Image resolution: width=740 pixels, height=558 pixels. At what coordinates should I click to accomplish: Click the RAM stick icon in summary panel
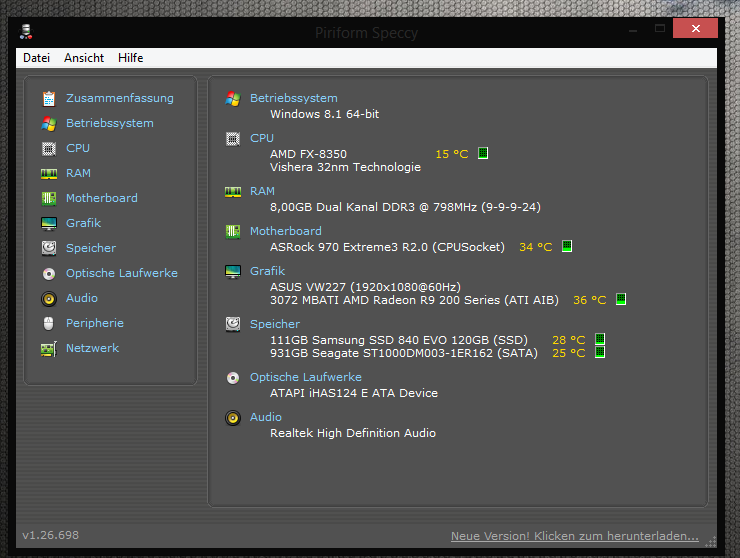233,192
